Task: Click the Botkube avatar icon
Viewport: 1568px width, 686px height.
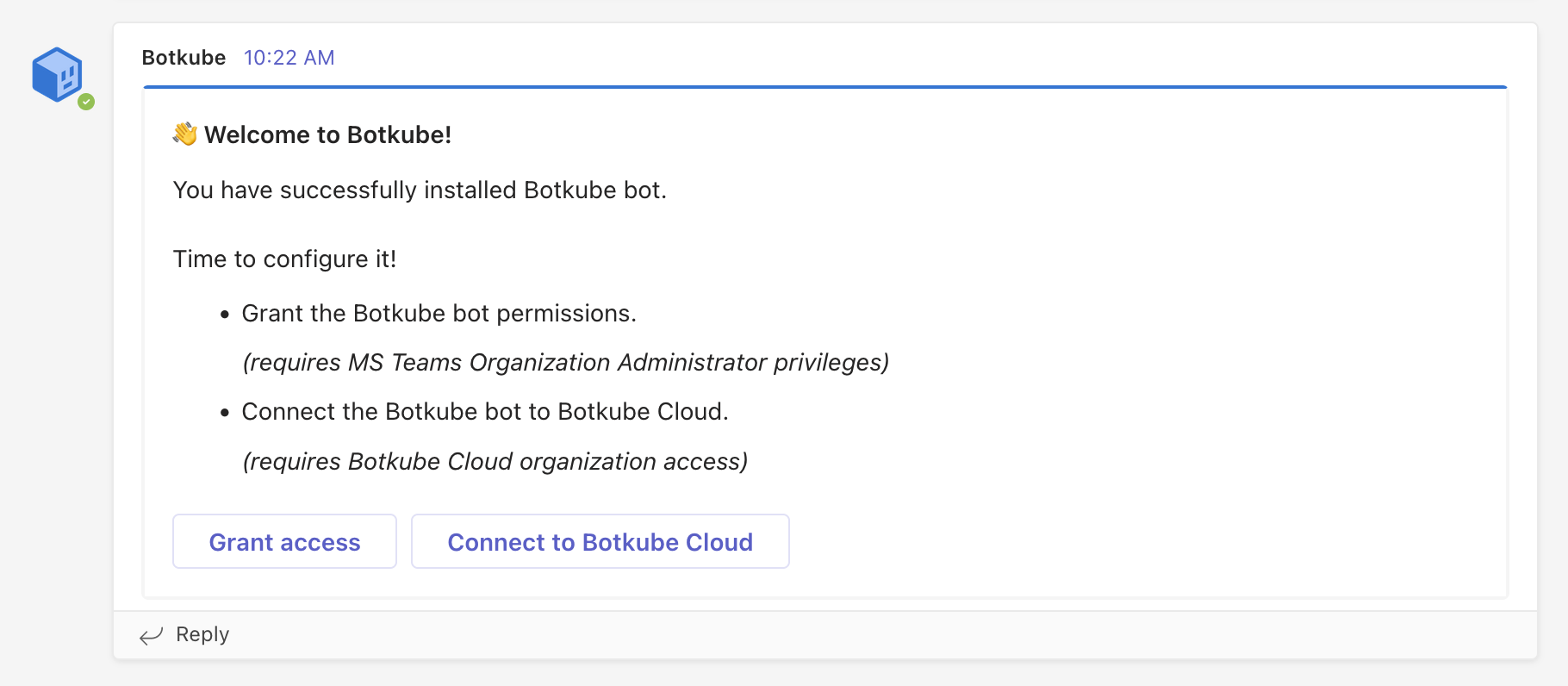Action: click(57, 75)
